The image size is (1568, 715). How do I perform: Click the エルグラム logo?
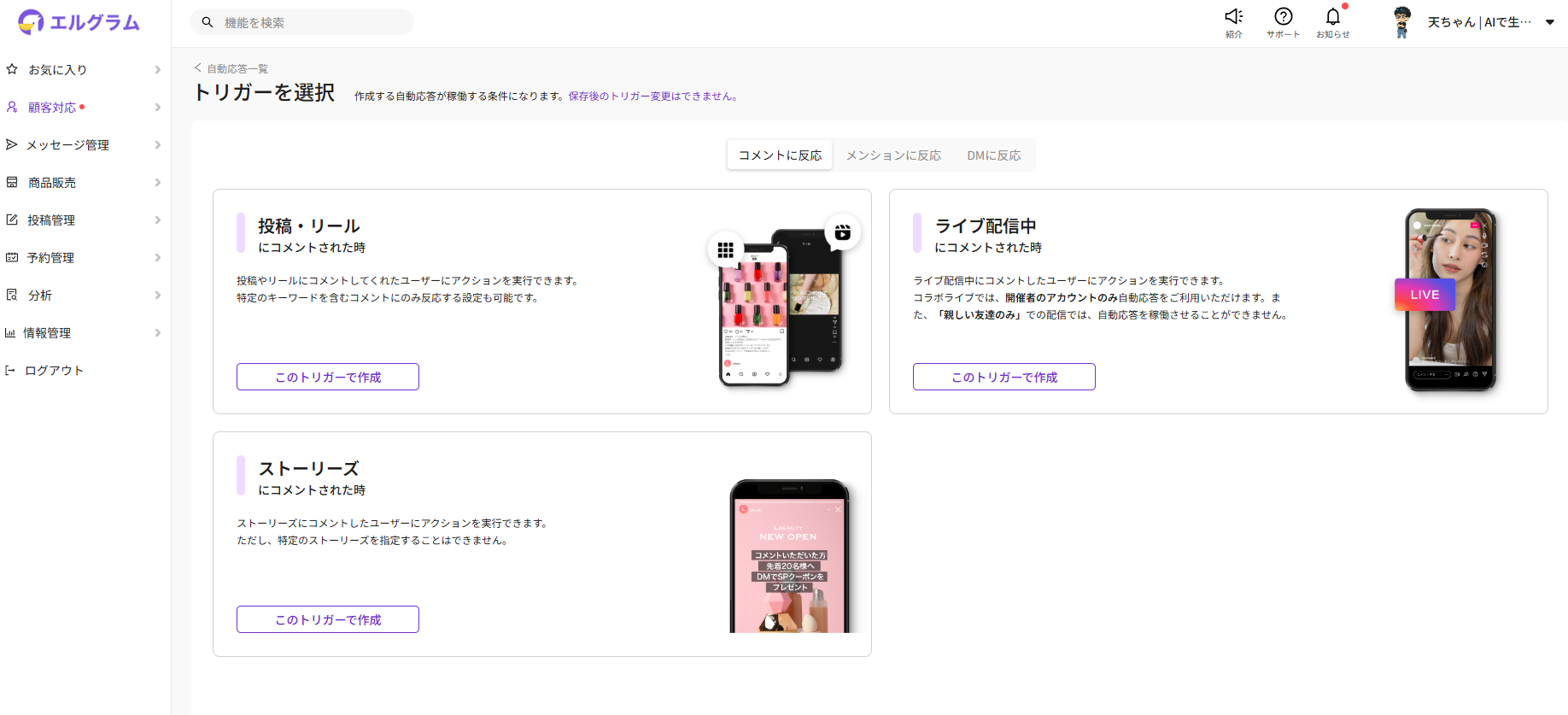click(x=79, y=22)
